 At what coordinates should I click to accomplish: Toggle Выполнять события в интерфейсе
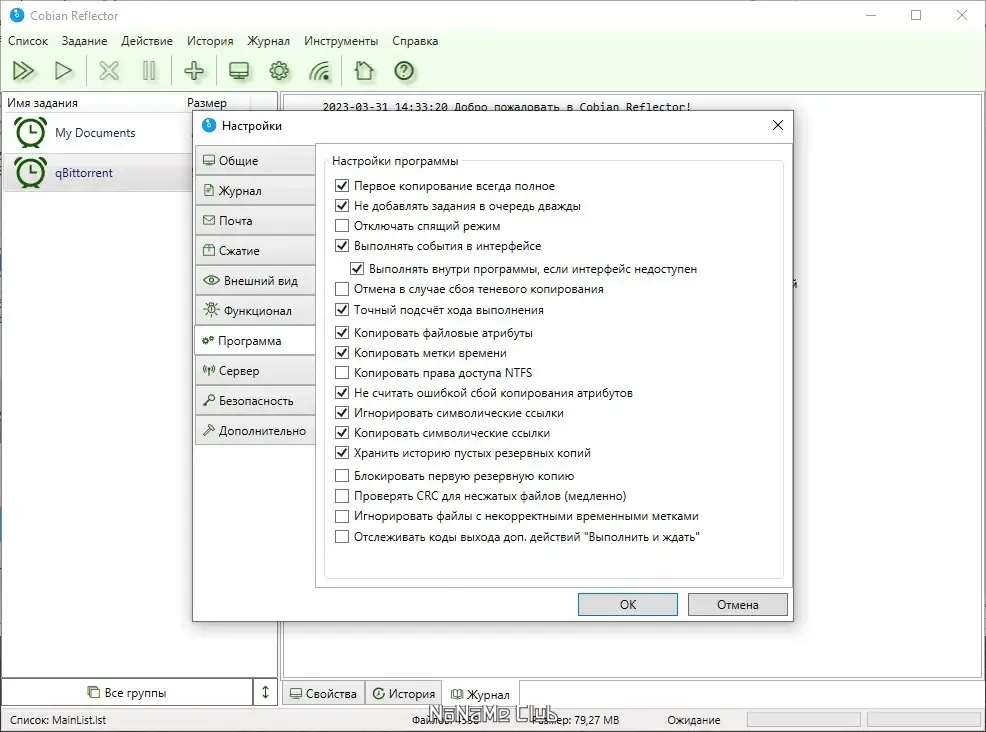342,246
